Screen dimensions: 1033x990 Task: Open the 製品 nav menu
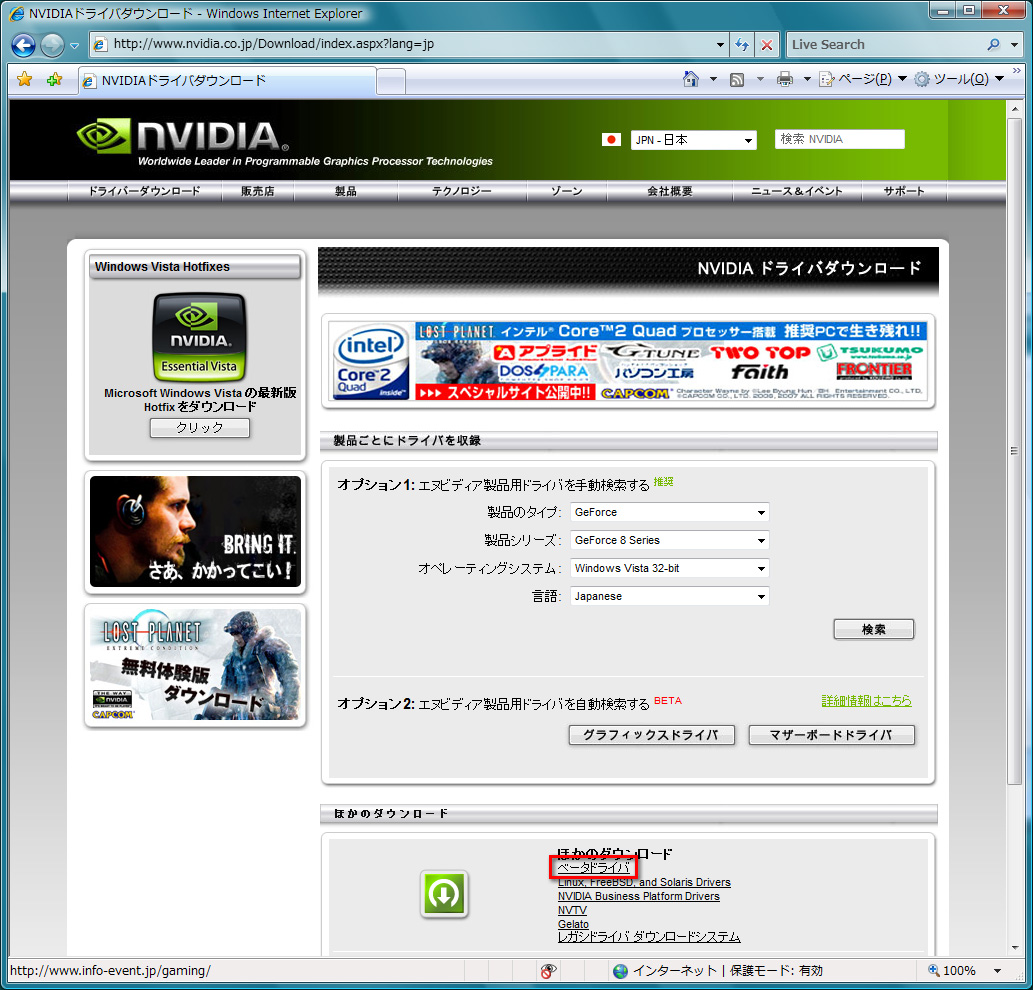point(345,191)
